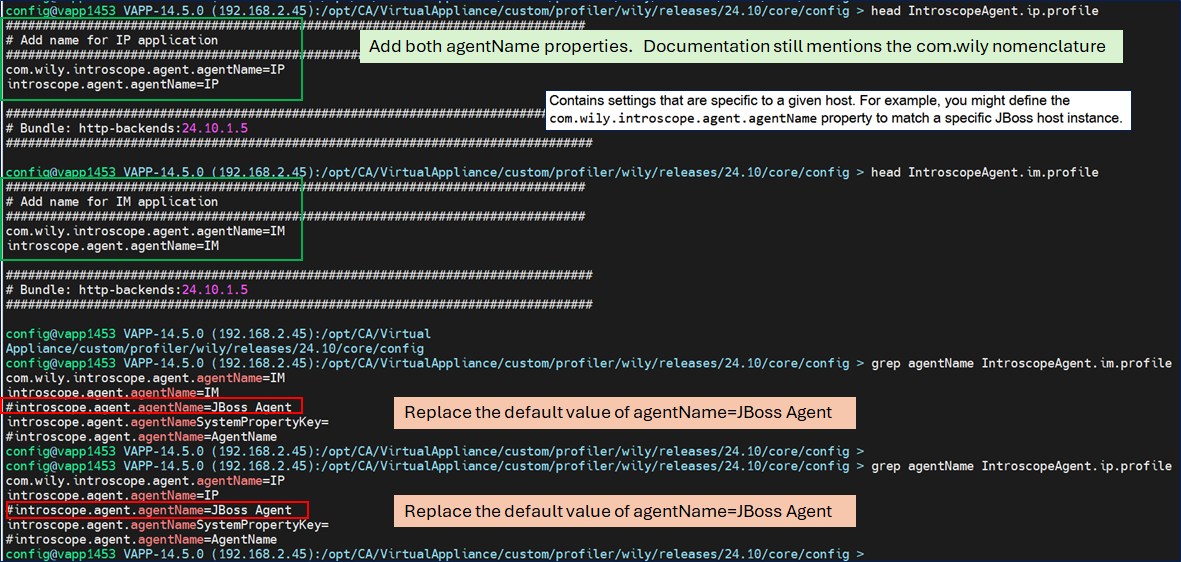Click the "com.wily.introscope.agent.agentName=IP" line in the green box
The image size is (1181, 562).
click(x=145, y=70)
